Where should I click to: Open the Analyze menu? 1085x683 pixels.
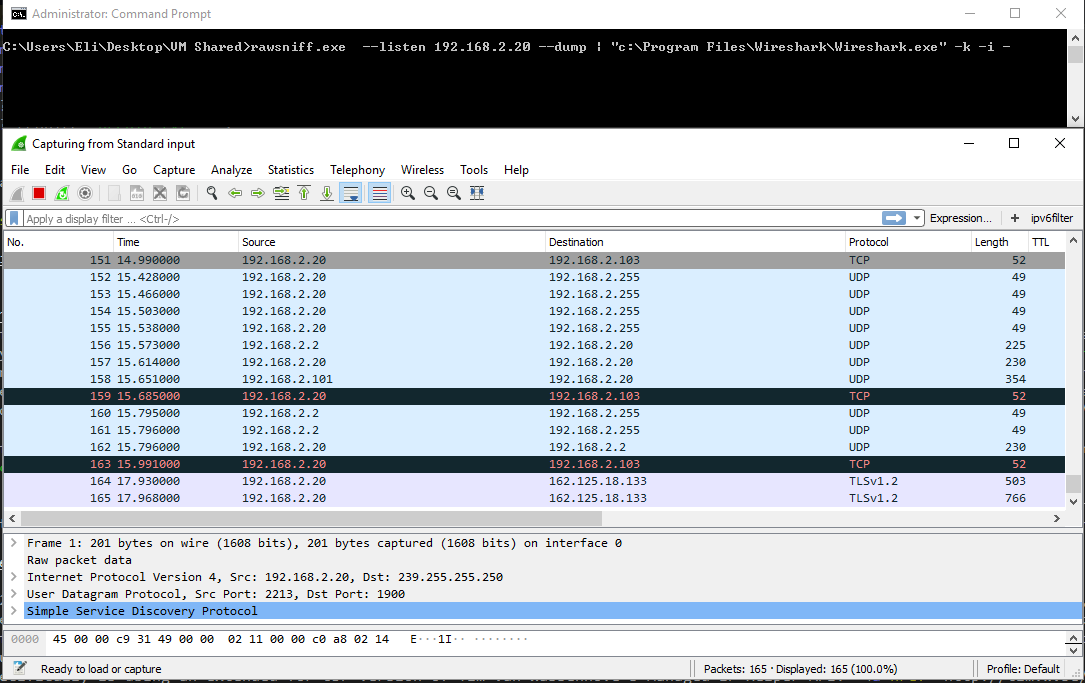click(231, 170)
